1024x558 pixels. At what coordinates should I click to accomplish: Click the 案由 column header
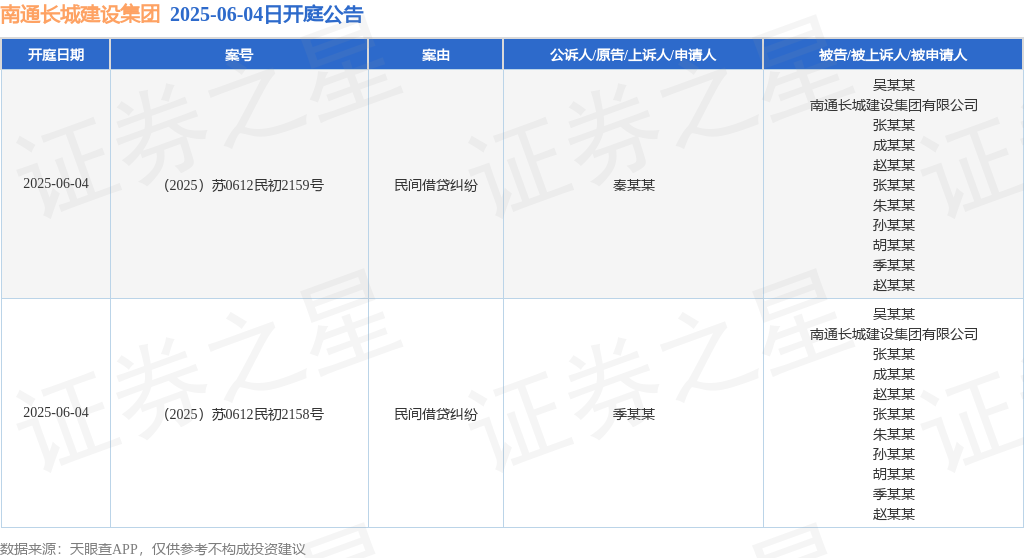tap(436, 55)
